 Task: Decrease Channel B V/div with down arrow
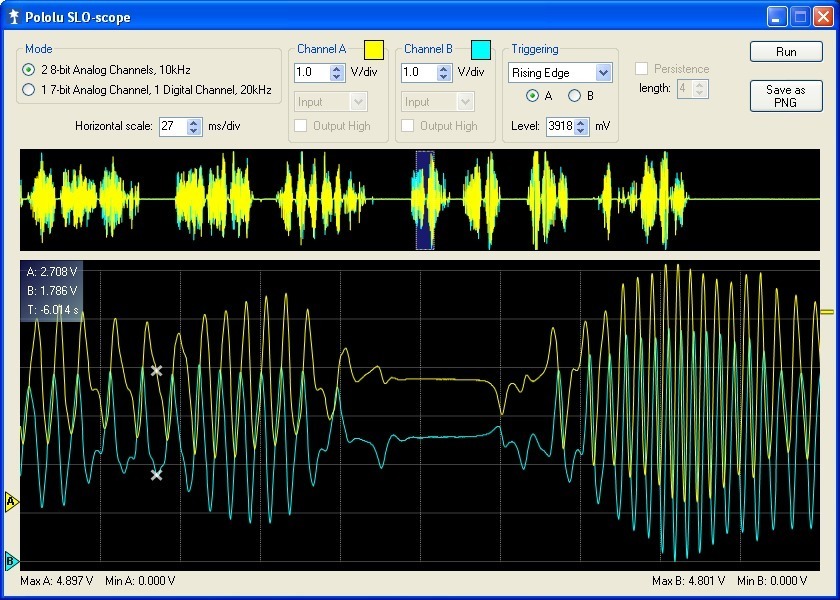click(444, 77)
